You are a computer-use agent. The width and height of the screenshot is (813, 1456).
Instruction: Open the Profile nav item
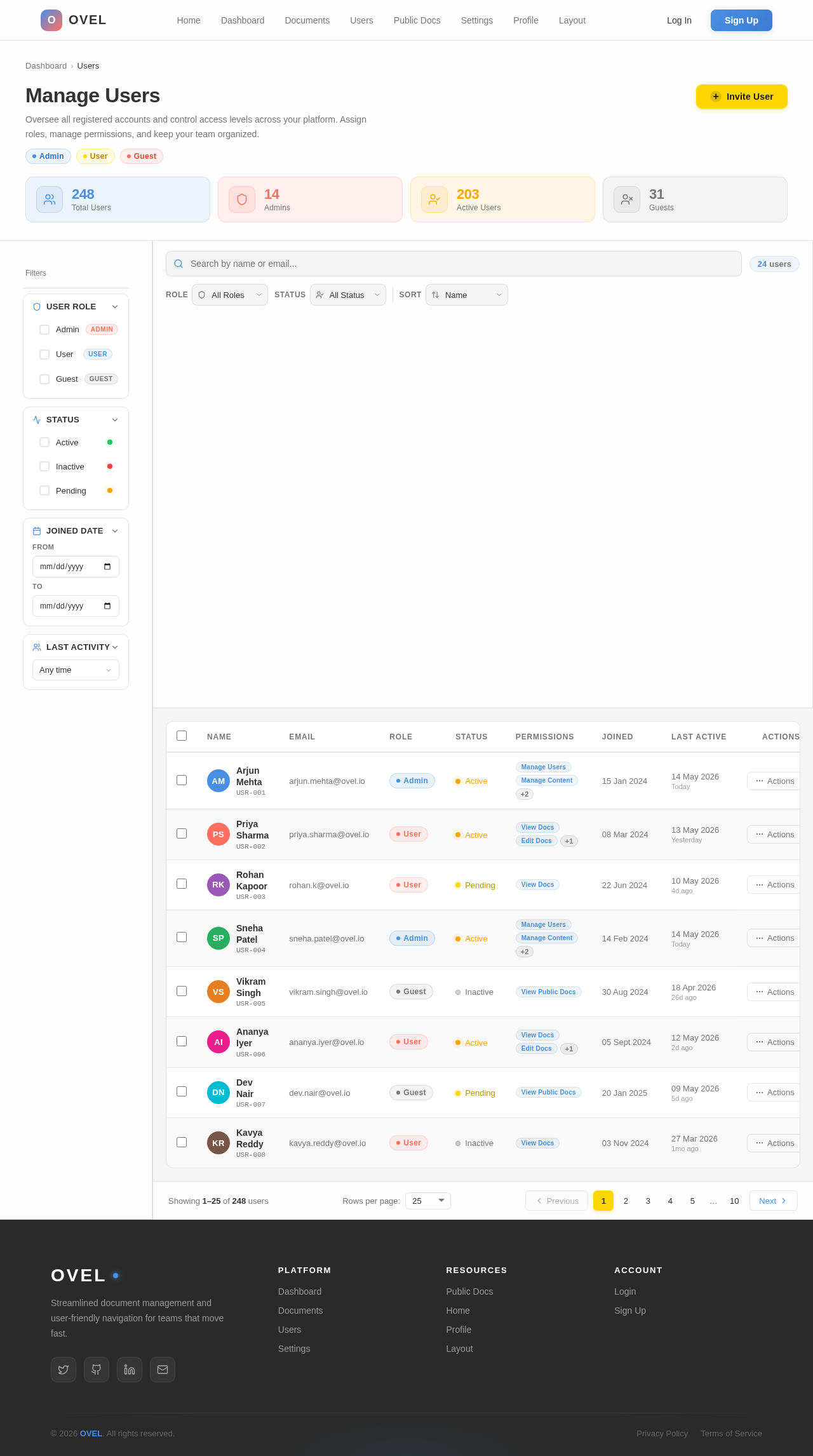tap(526, 20)
